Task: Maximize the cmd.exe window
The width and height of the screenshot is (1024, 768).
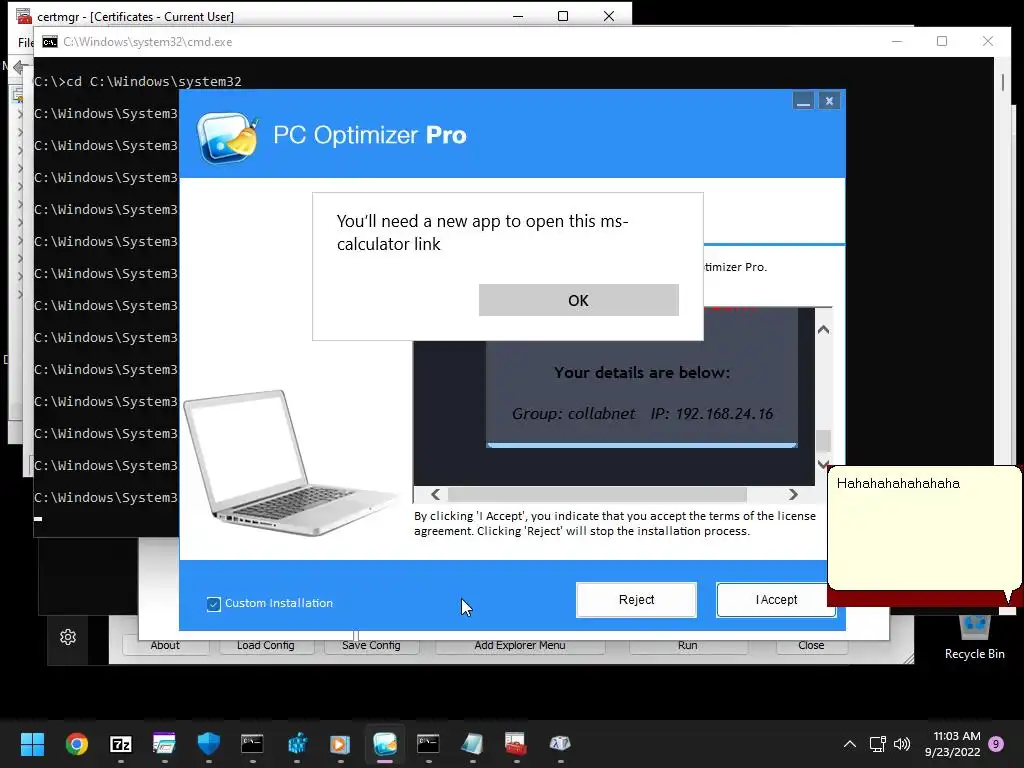Action: (x=942, y=41)
